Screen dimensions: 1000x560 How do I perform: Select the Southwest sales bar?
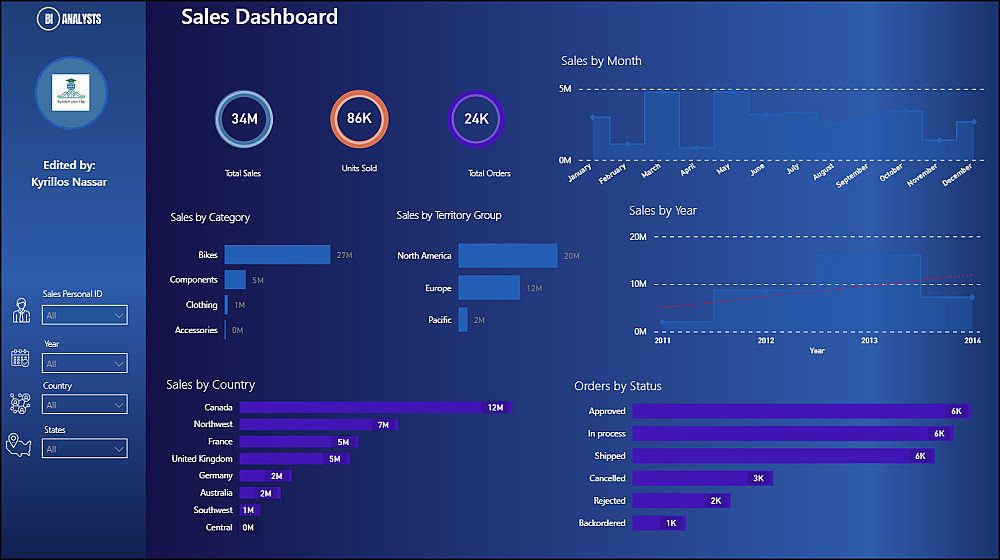click(x=250, y=510)
